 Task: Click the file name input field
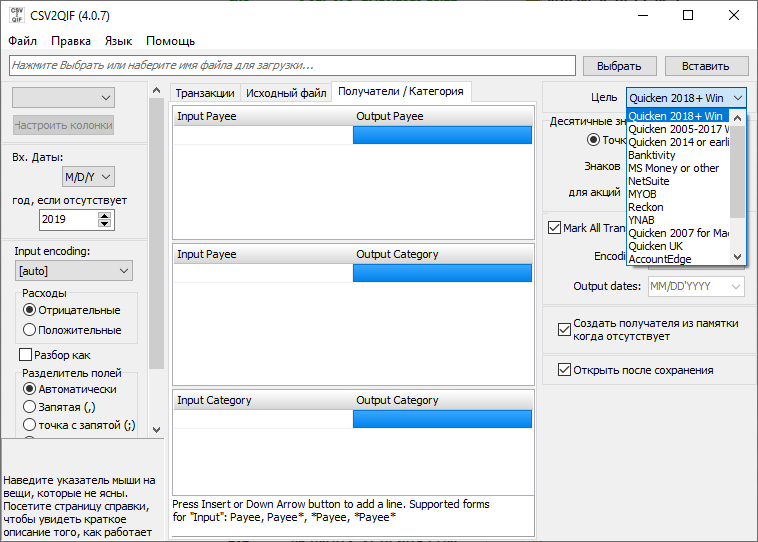292,65
